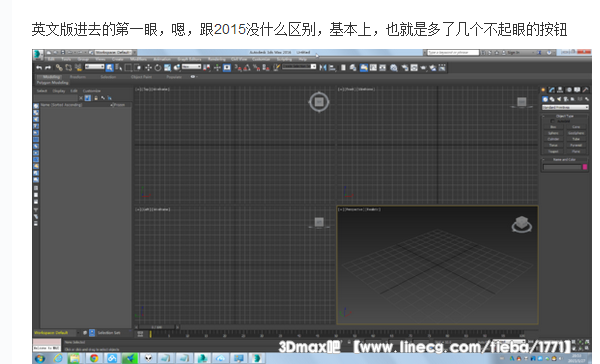Viewport: 600px width, 364px height.
Task: Open the Utilities hammer panel tab
Action: click(585, 90)
